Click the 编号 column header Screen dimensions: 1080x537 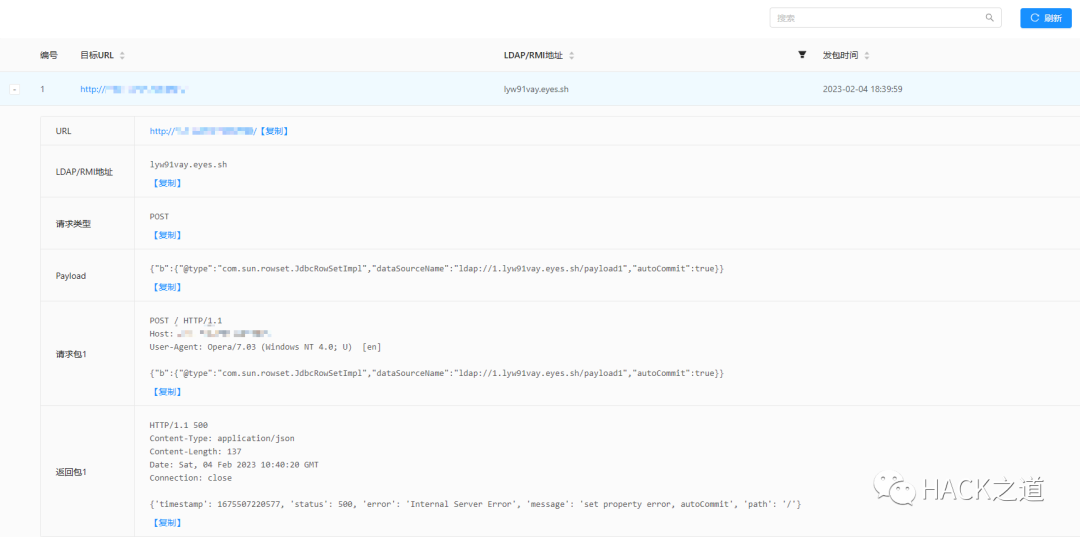(49, 55)
